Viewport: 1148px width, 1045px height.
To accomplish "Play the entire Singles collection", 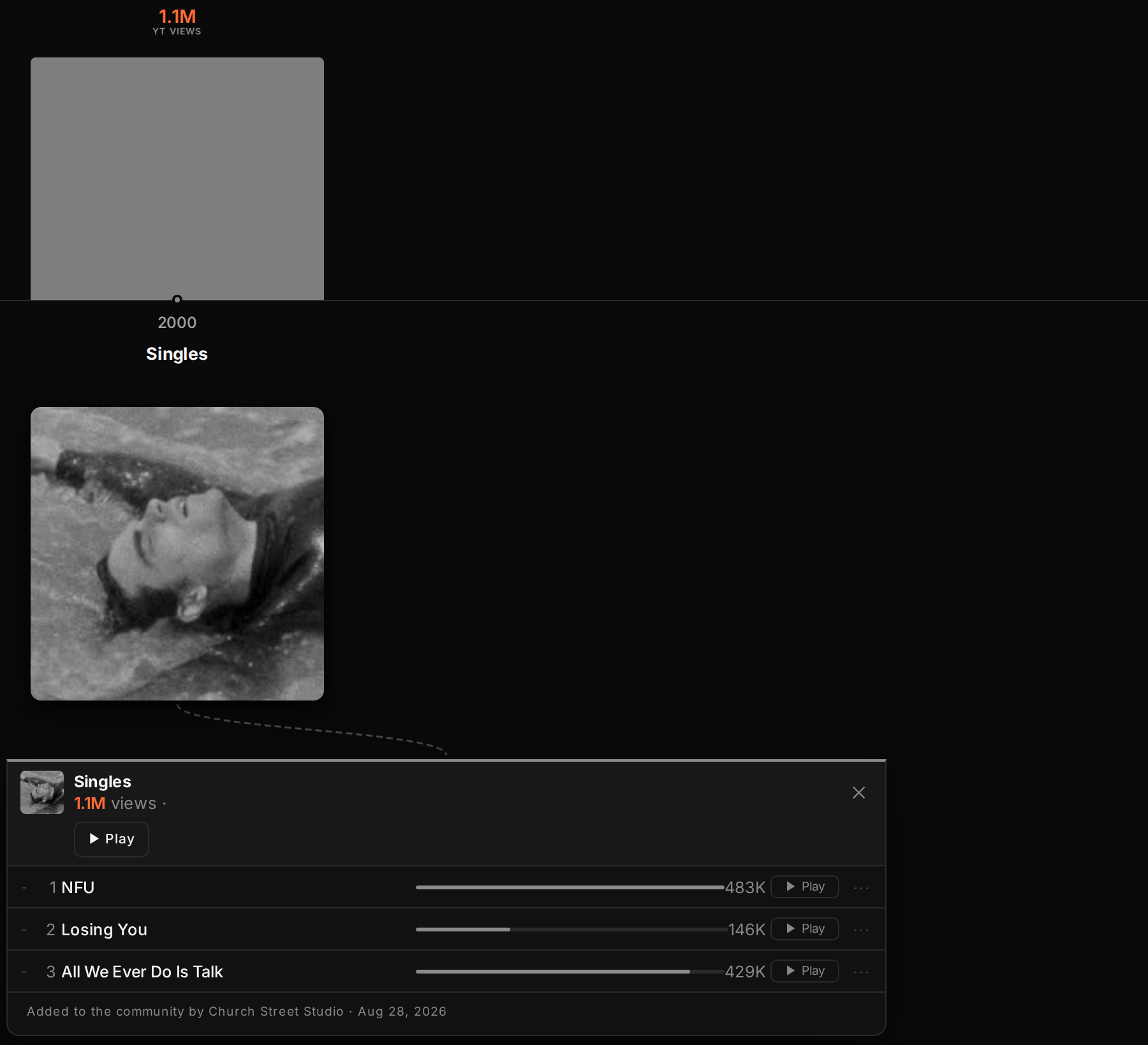I will pos(112,839).
